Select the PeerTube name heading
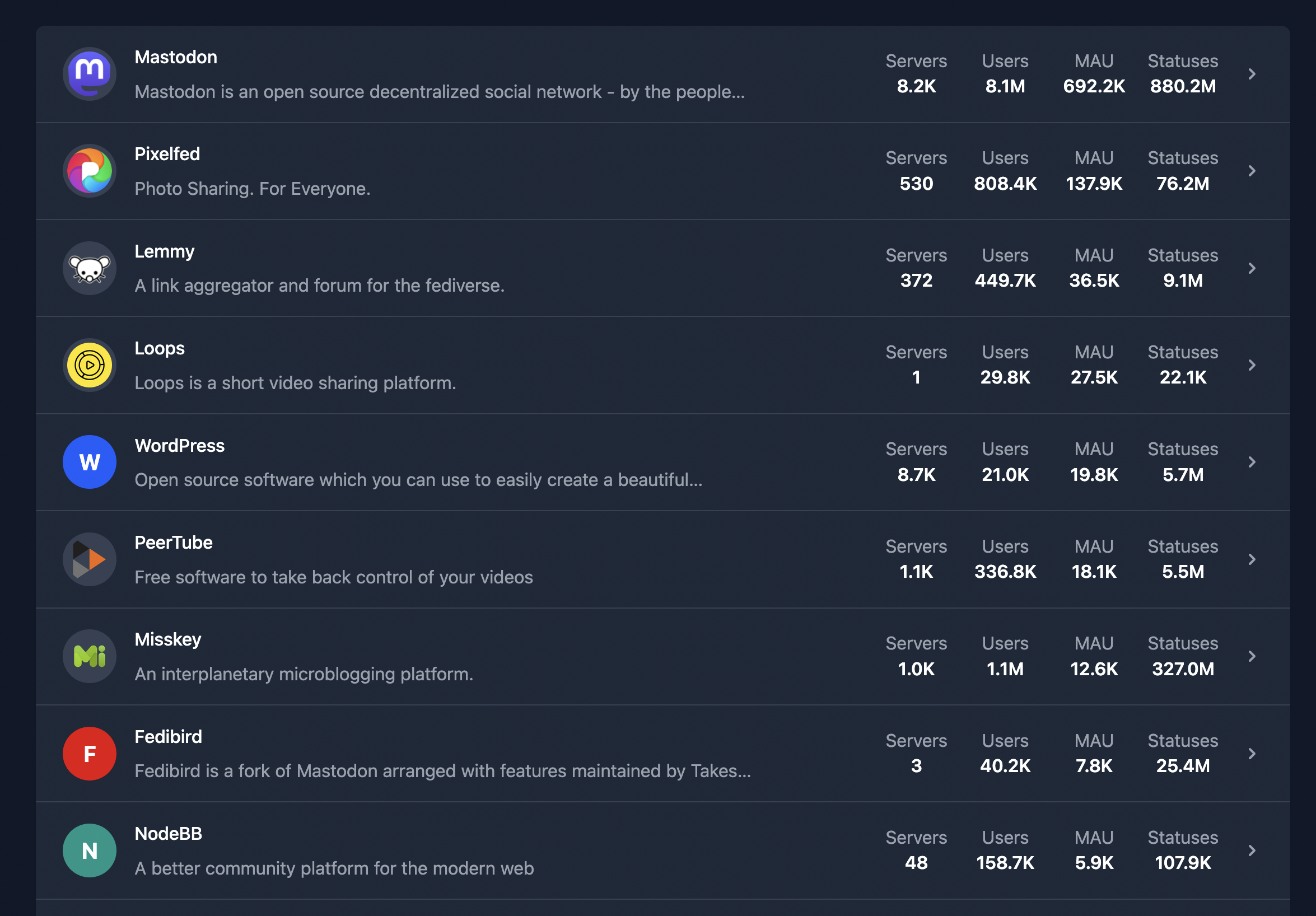Viewport: 1316px width, 916px height. coord(174,543)
